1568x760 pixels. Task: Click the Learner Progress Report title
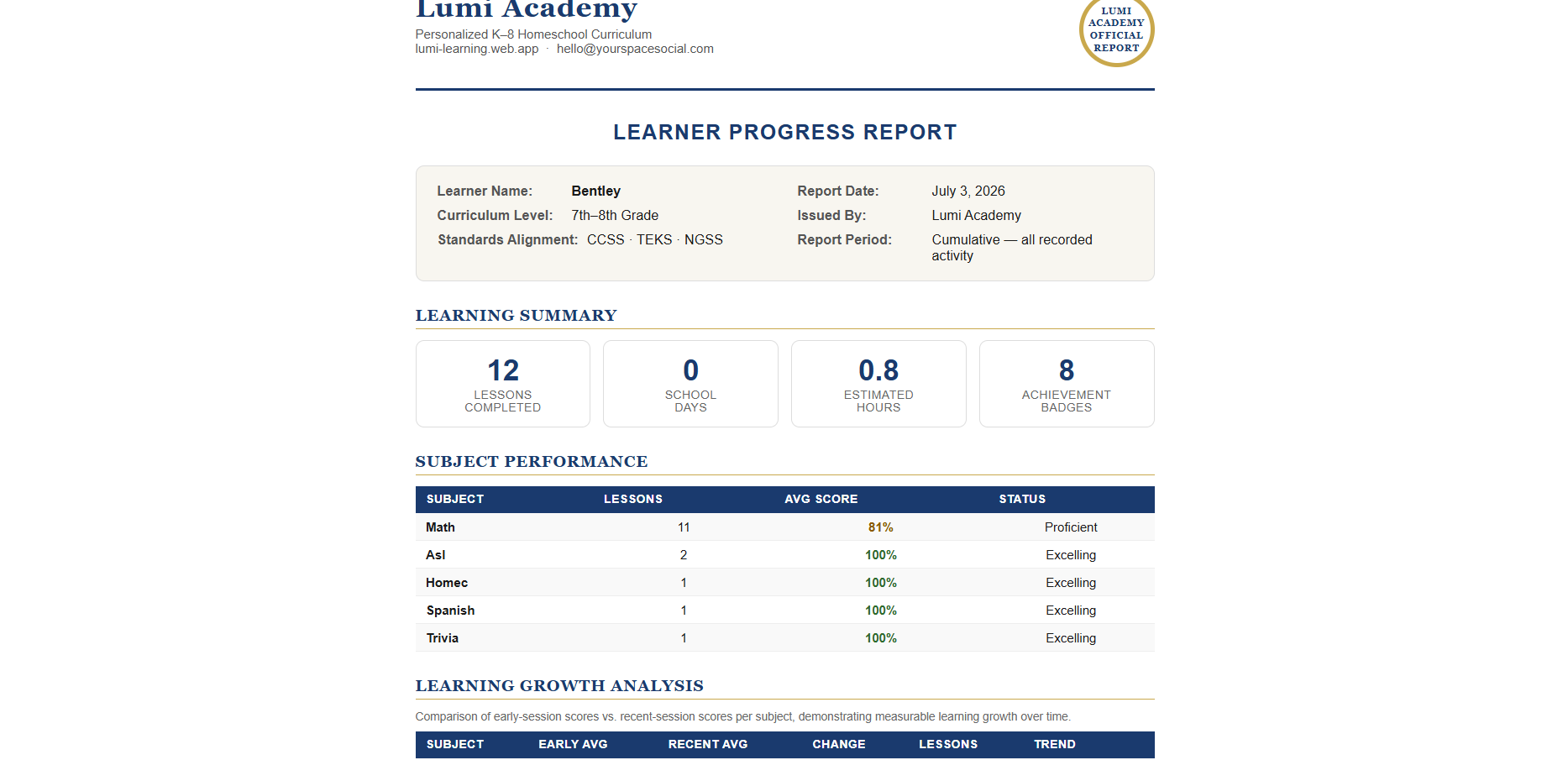[x=784, y=132]
